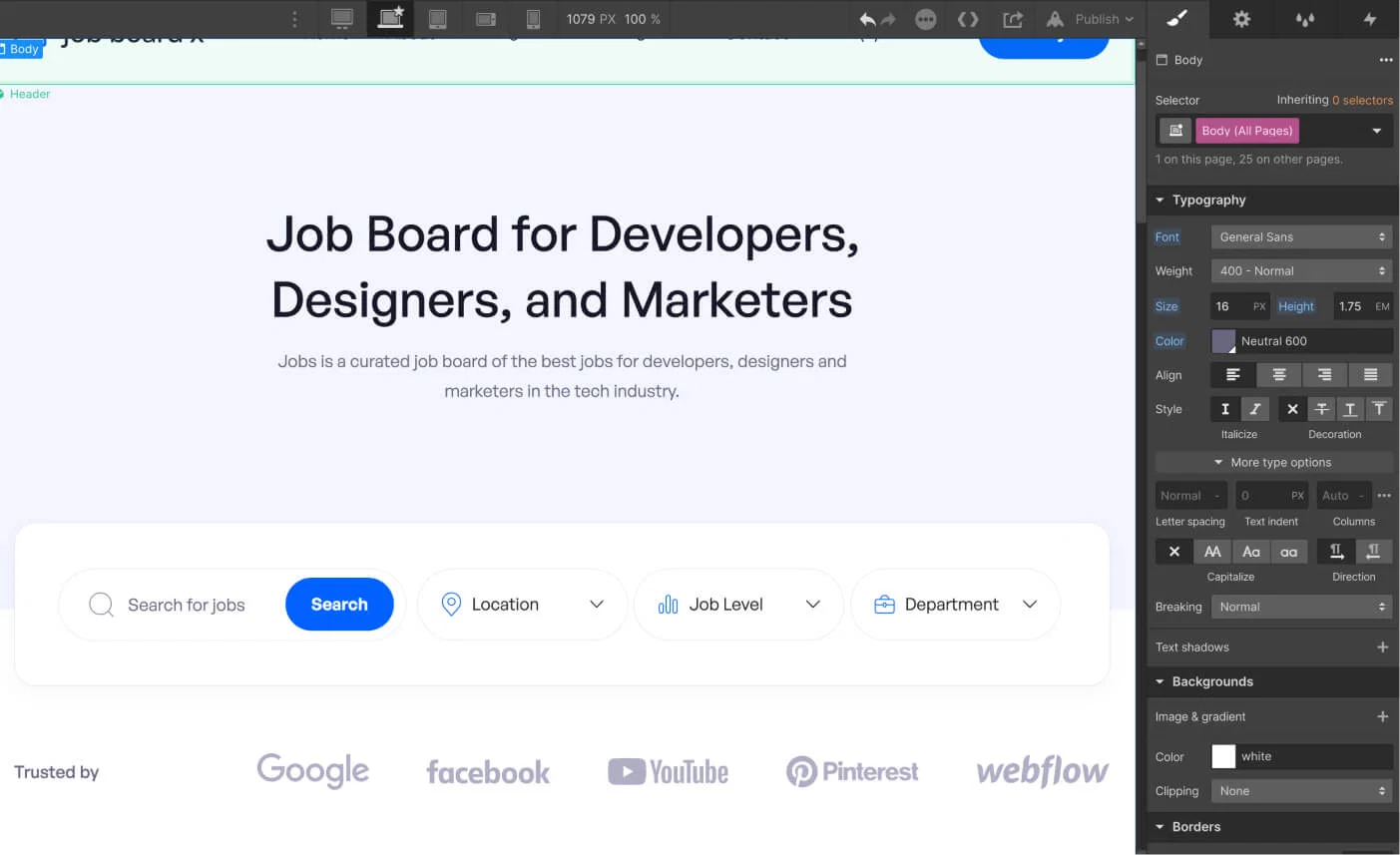The height and width of the screenshot is (855, 1400).
Task: Click the white background color swatch
Action: 1222,756
